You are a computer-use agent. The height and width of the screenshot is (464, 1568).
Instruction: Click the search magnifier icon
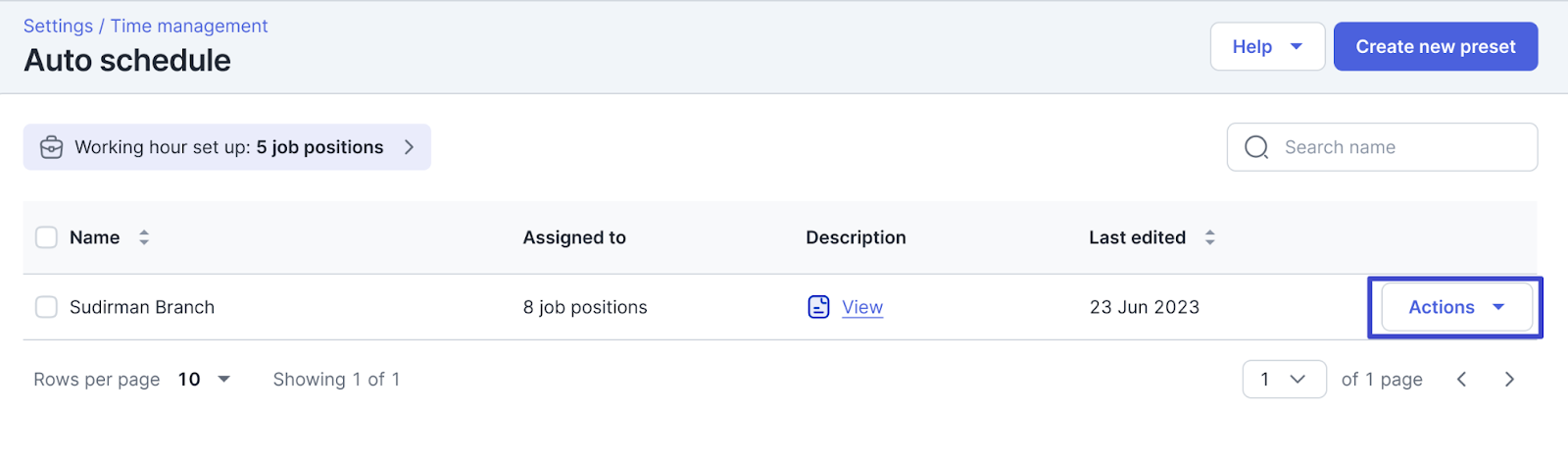click(x=1256, y=147)
